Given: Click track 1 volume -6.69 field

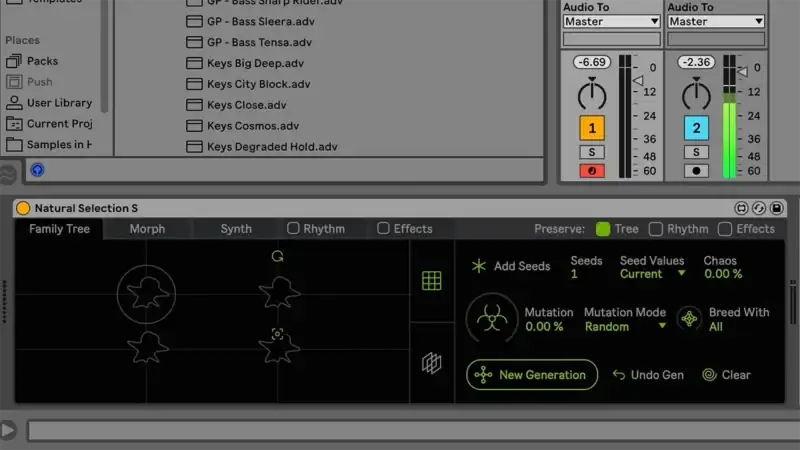Looking at the screenshot, I should coord(592,62).
